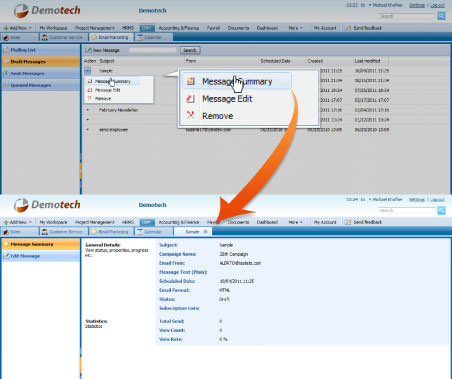Click the message search field next to New Message
The image size is (452, 379).
pos(153,50)
